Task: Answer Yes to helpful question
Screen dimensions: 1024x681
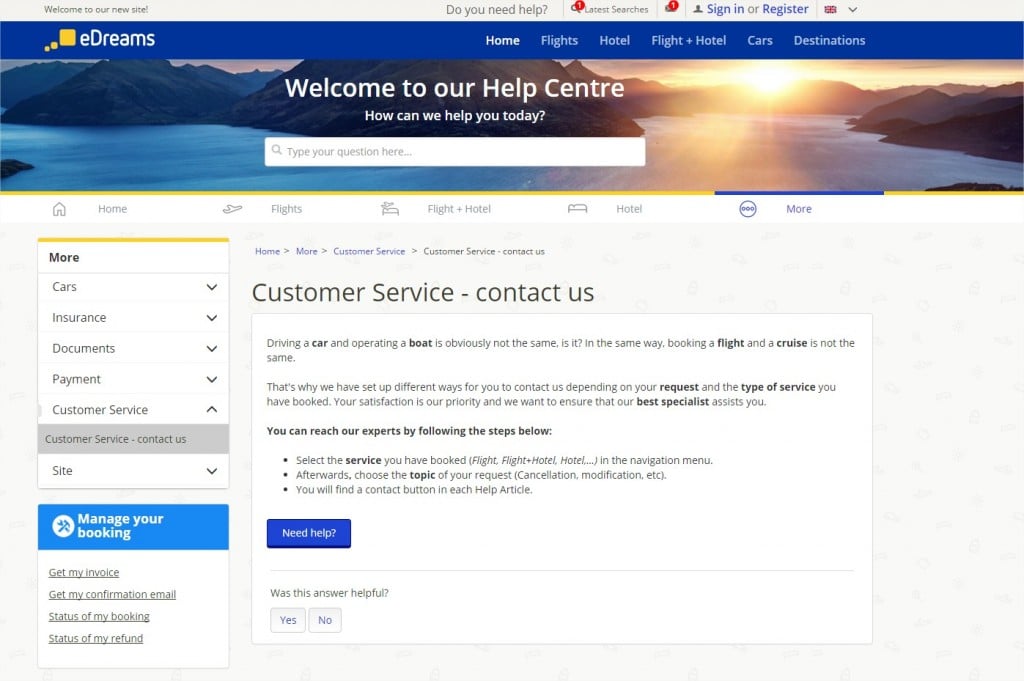Action: click(x=288, y=620)
